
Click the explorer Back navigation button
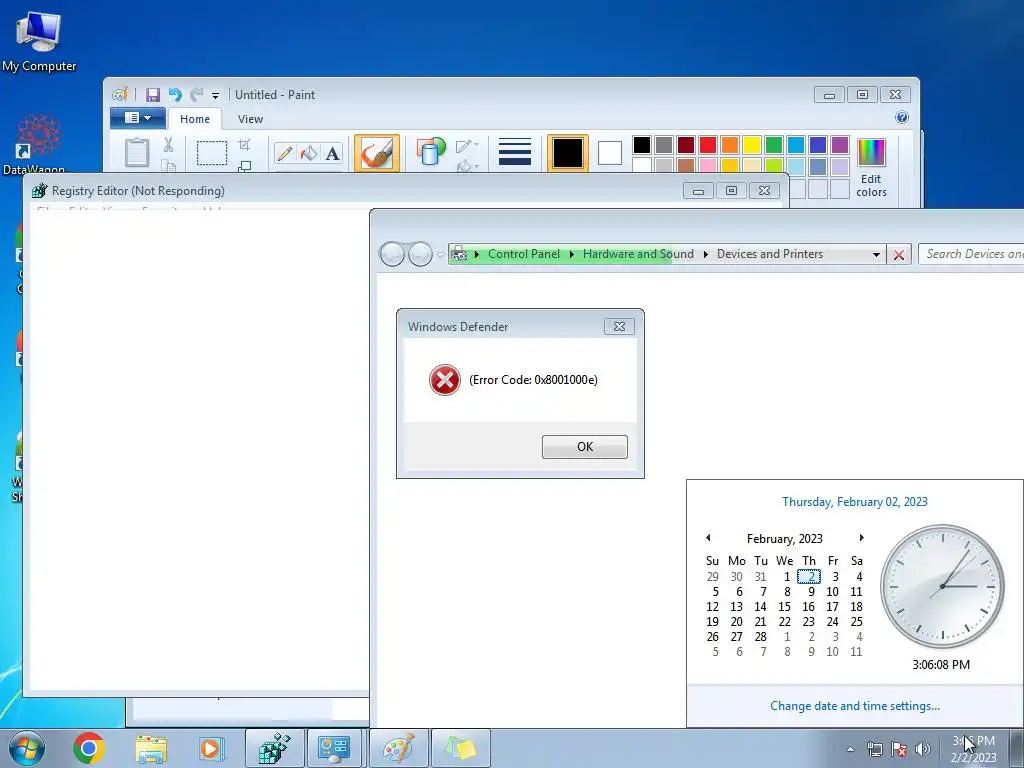[392, 254]
